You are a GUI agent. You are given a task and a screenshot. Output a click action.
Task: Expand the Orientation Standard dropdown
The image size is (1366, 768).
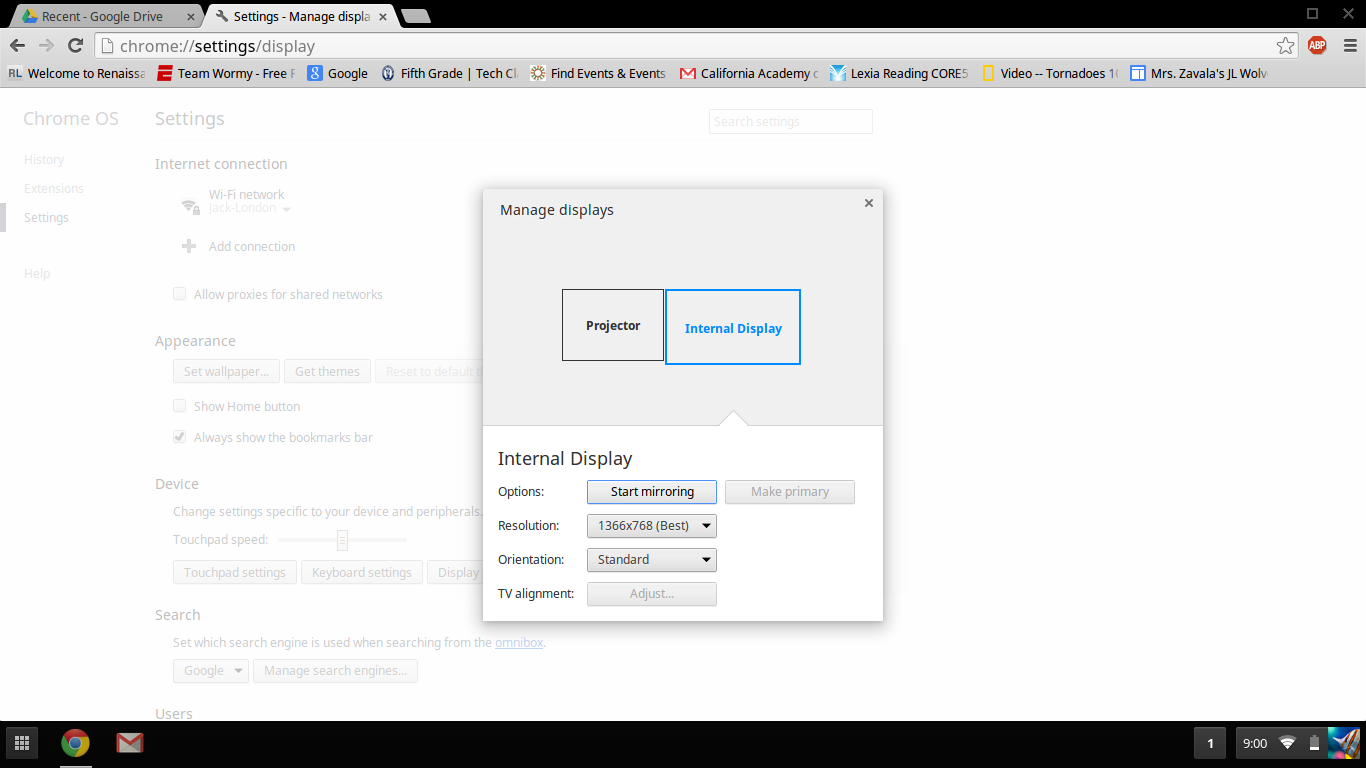[x=652, y=560]
